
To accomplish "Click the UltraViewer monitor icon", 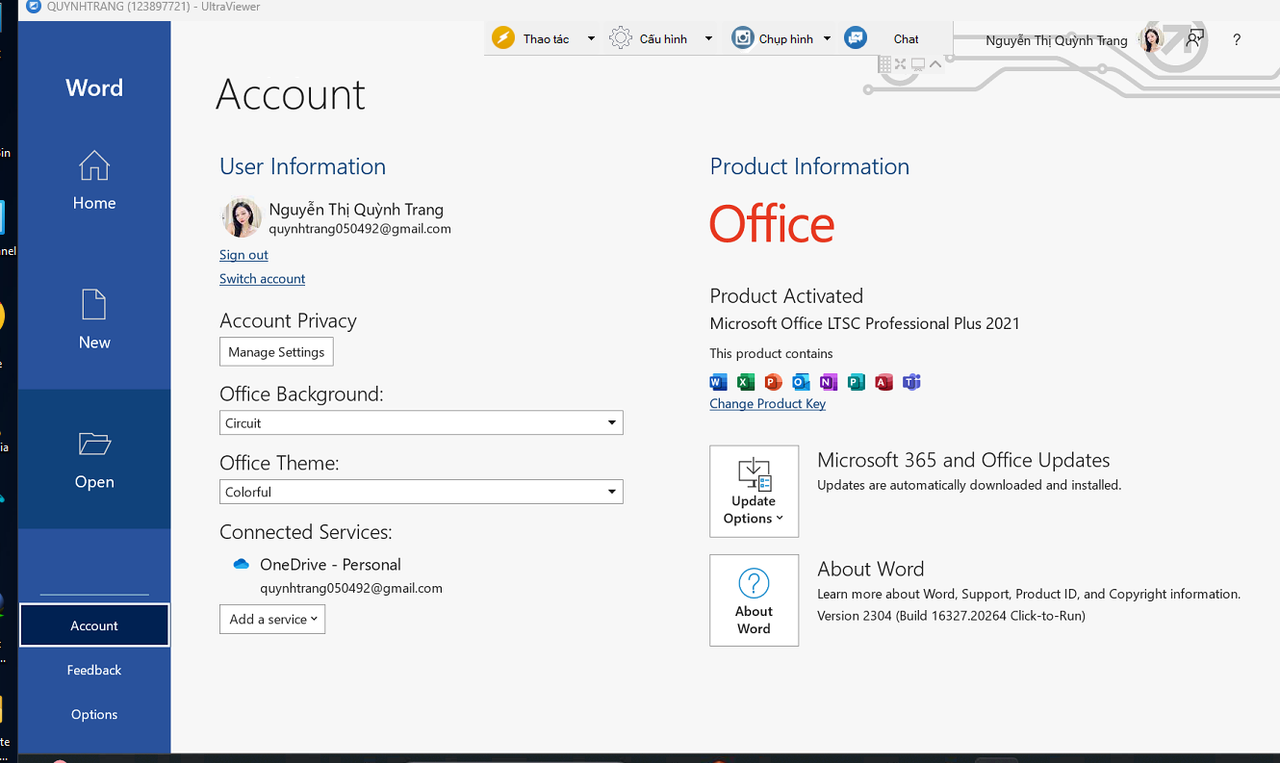I will pyautogui.click(x=917, y=64).
